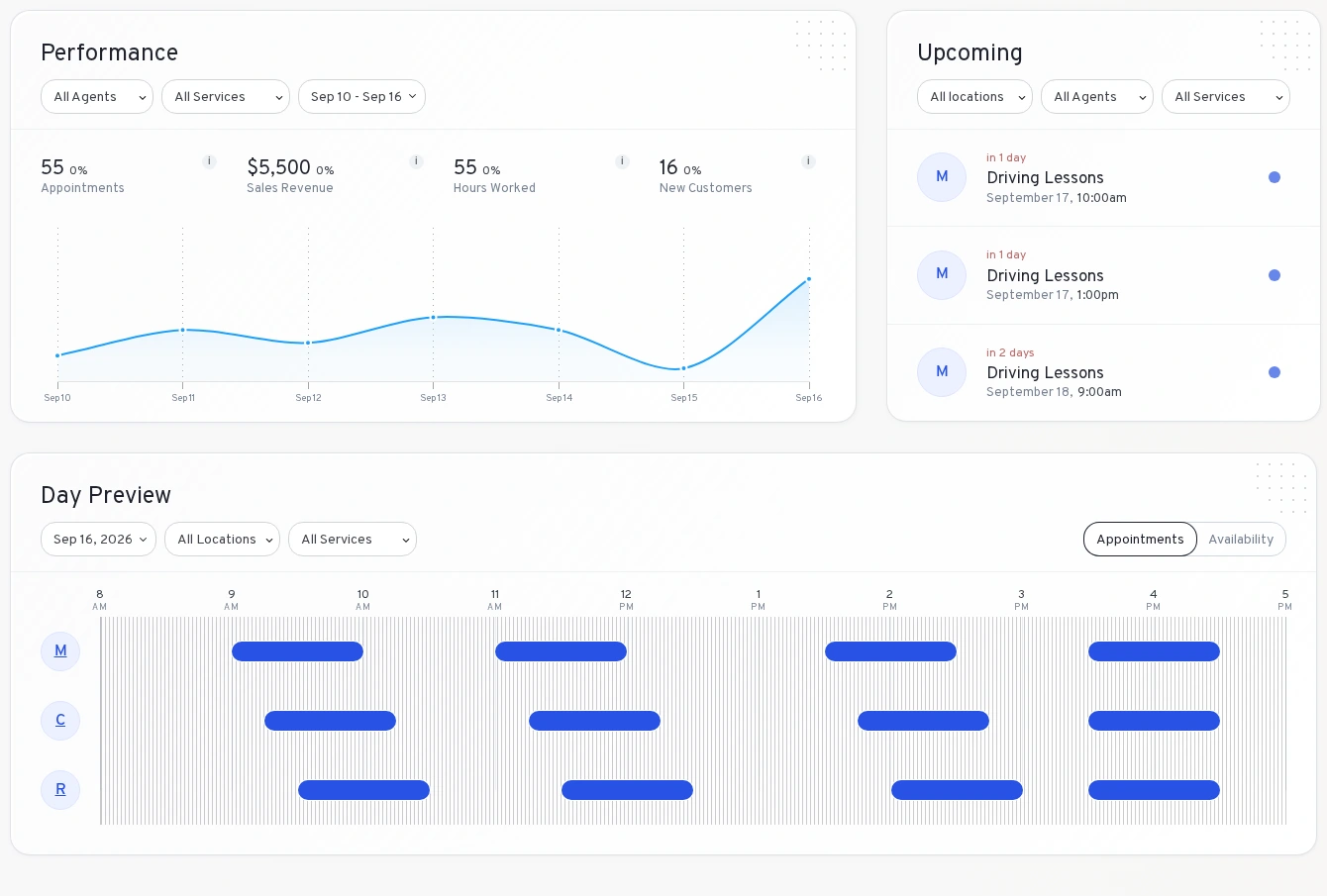Open the Sep 10 - Sep 16 date range picker

tap(361, 97)
